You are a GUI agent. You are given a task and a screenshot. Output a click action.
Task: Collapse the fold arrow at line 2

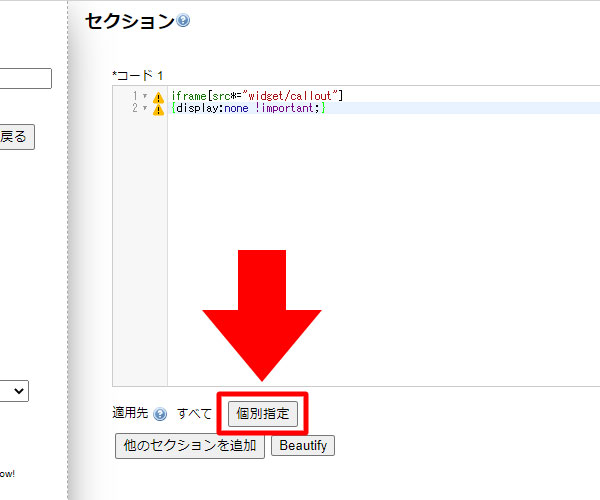(x=145, y=108)
